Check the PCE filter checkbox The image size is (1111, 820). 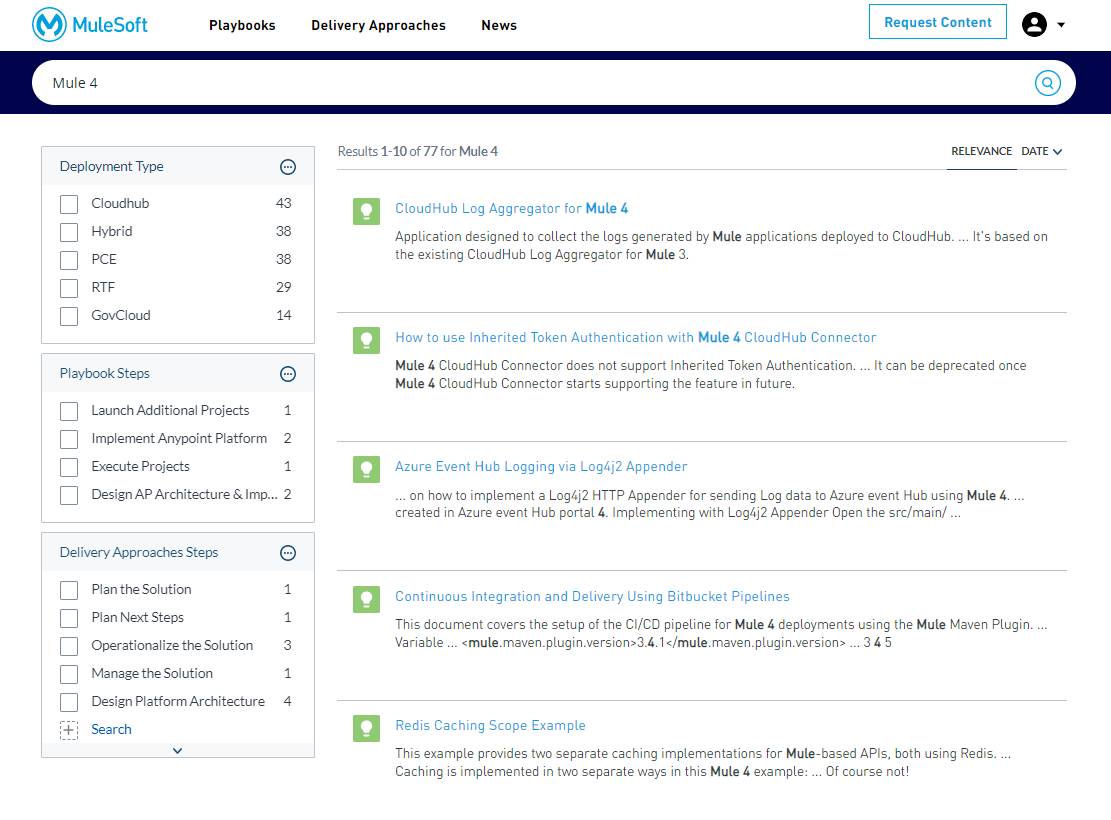[69, 260]
